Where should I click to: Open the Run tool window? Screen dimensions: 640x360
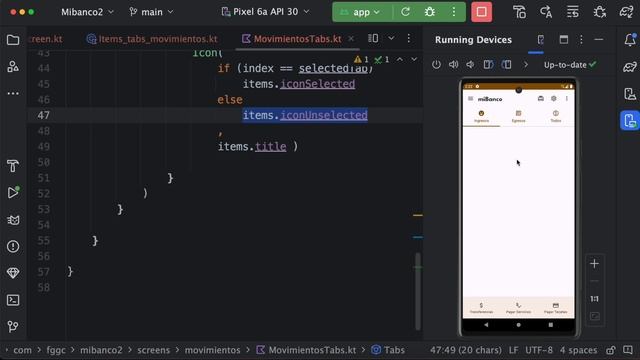pos(13,193)
